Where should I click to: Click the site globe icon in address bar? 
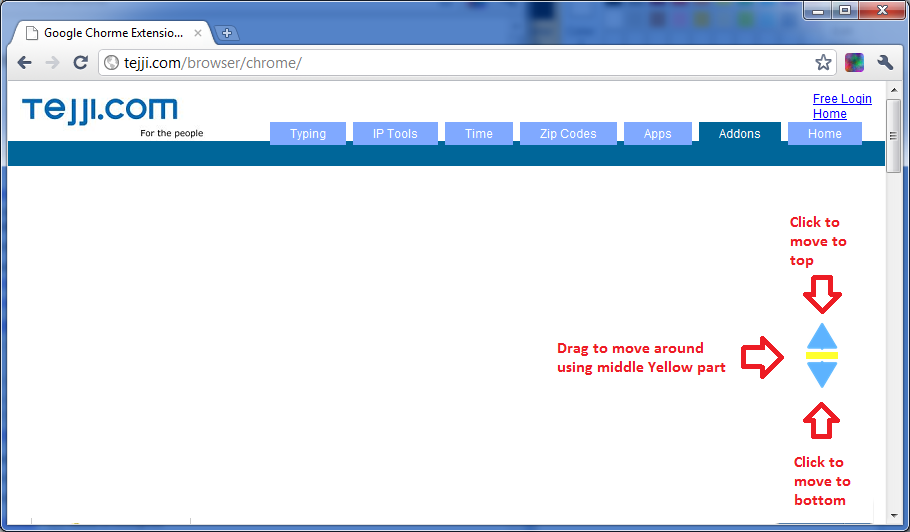111,63
